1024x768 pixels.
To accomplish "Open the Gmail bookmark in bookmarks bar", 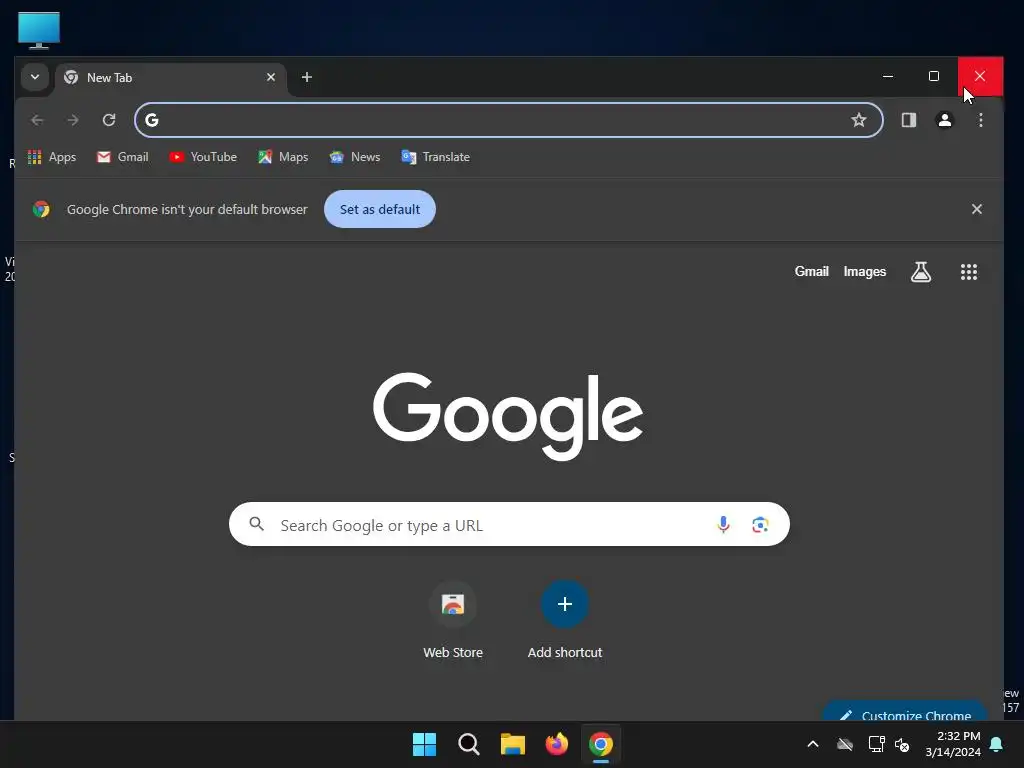I will 123,157.
